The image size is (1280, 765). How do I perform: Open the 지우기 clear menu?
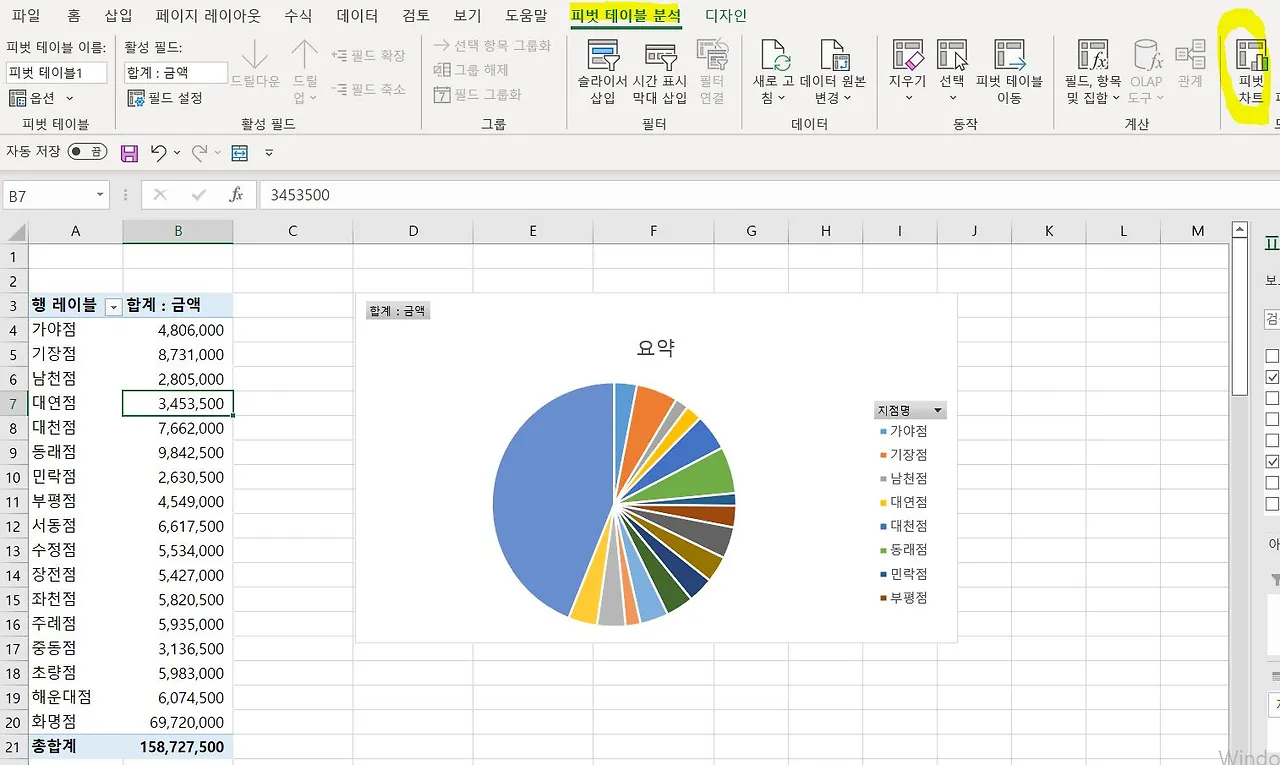point(908,72)
